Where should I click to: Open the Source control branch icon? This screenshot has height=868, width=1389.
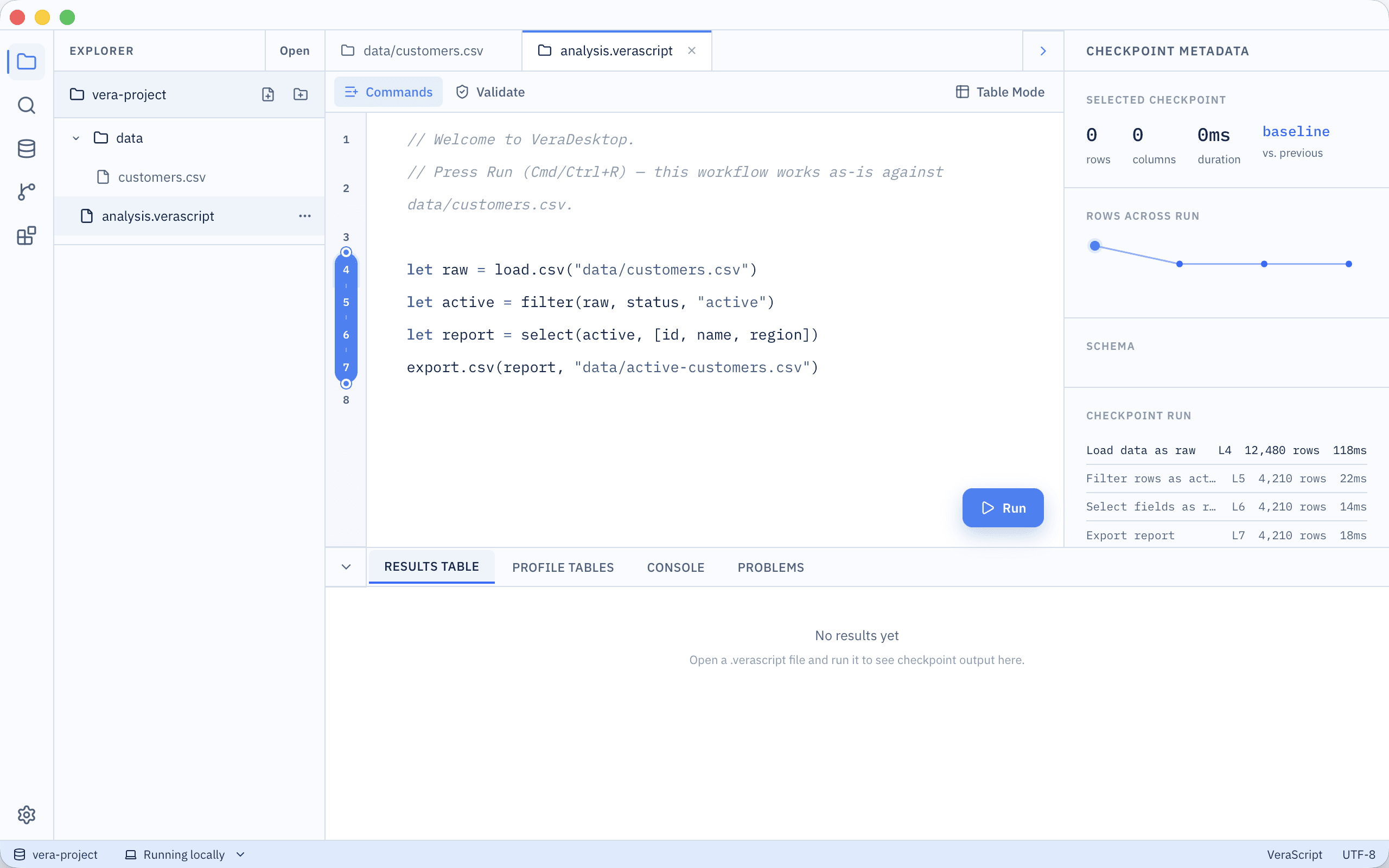[27, 192]
